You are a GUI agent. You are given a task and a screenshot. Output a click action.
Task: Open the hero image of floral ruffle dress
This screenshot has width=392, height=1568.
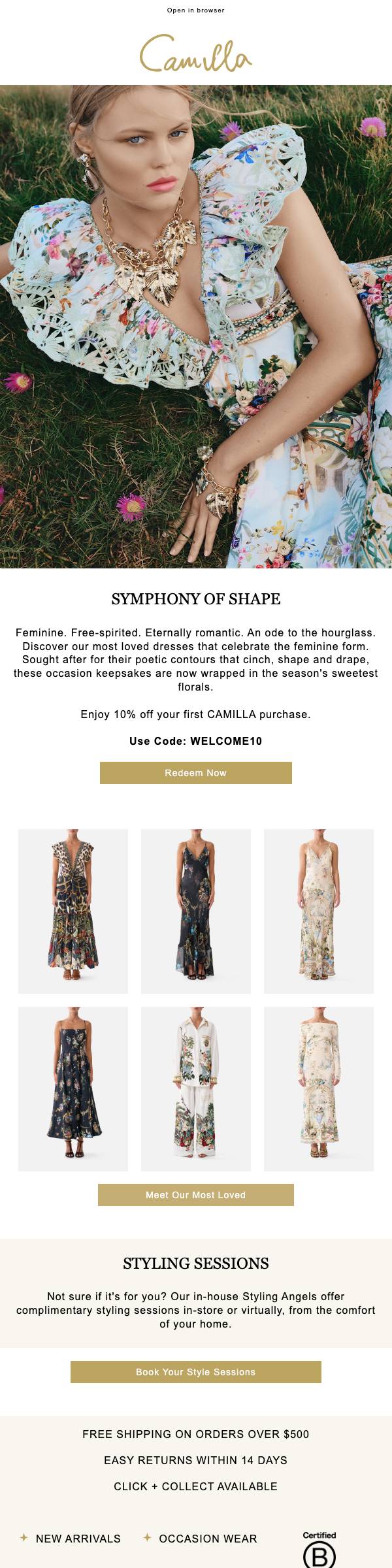tap(196, 327)
